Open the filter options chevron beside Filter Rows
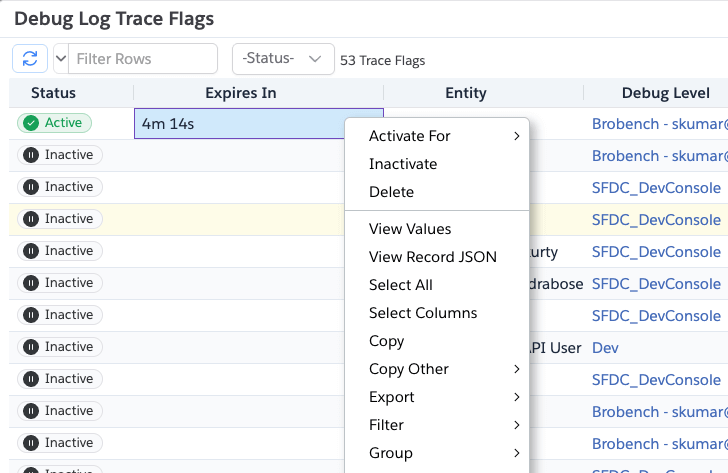This screenshot has height=473, width=728. [60, 59]
